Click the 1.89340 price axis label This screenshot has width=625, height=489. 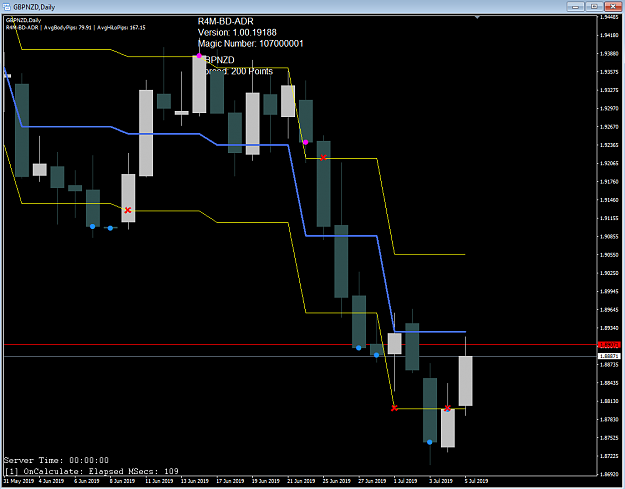pos(610,328)
